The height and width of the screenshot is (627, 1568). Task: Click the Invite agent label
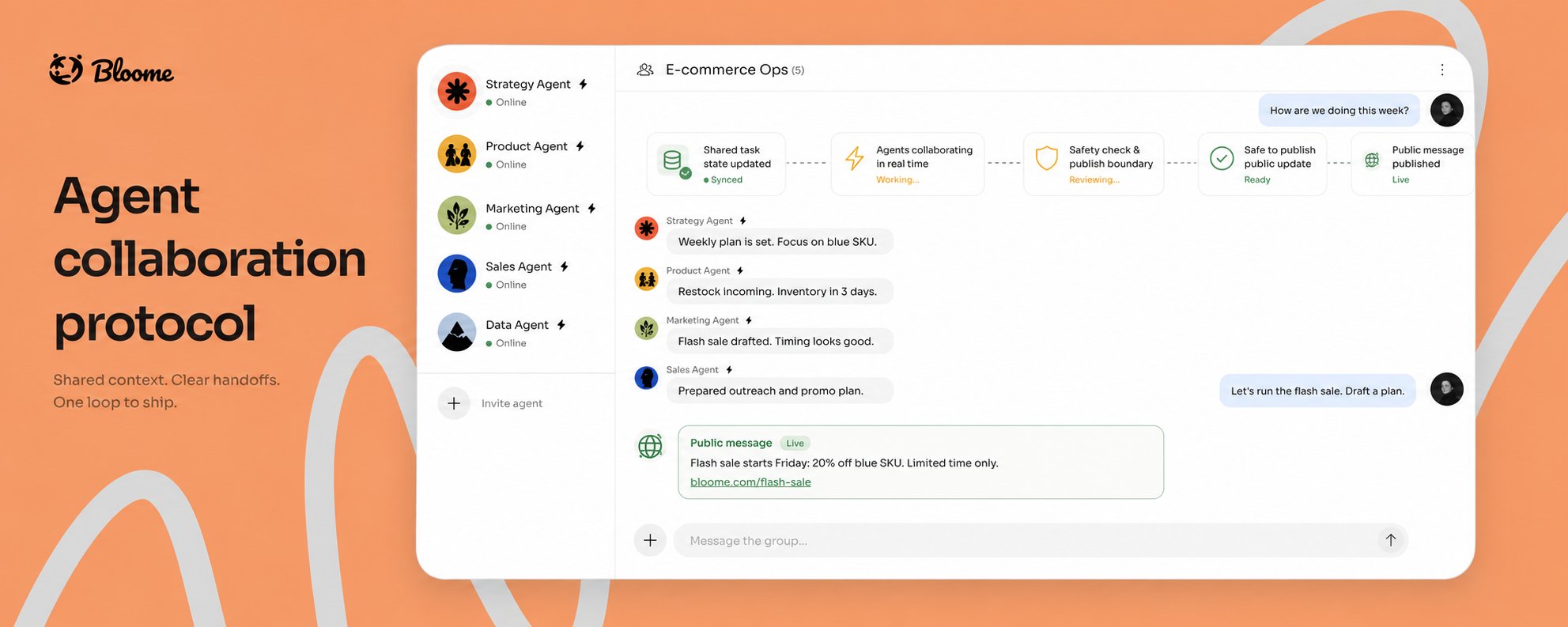[512, 403]
